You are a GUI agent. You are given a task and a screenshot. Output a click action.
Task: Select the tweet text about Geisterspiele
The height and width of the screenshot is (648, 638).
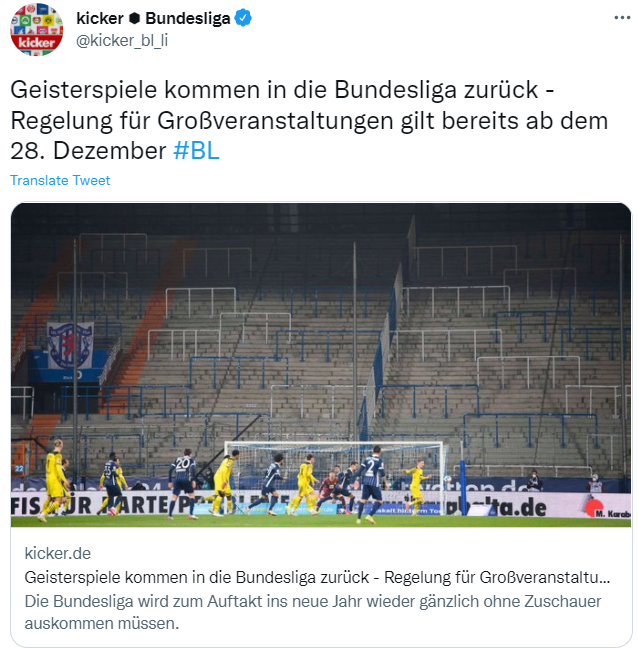click(309, 120)
